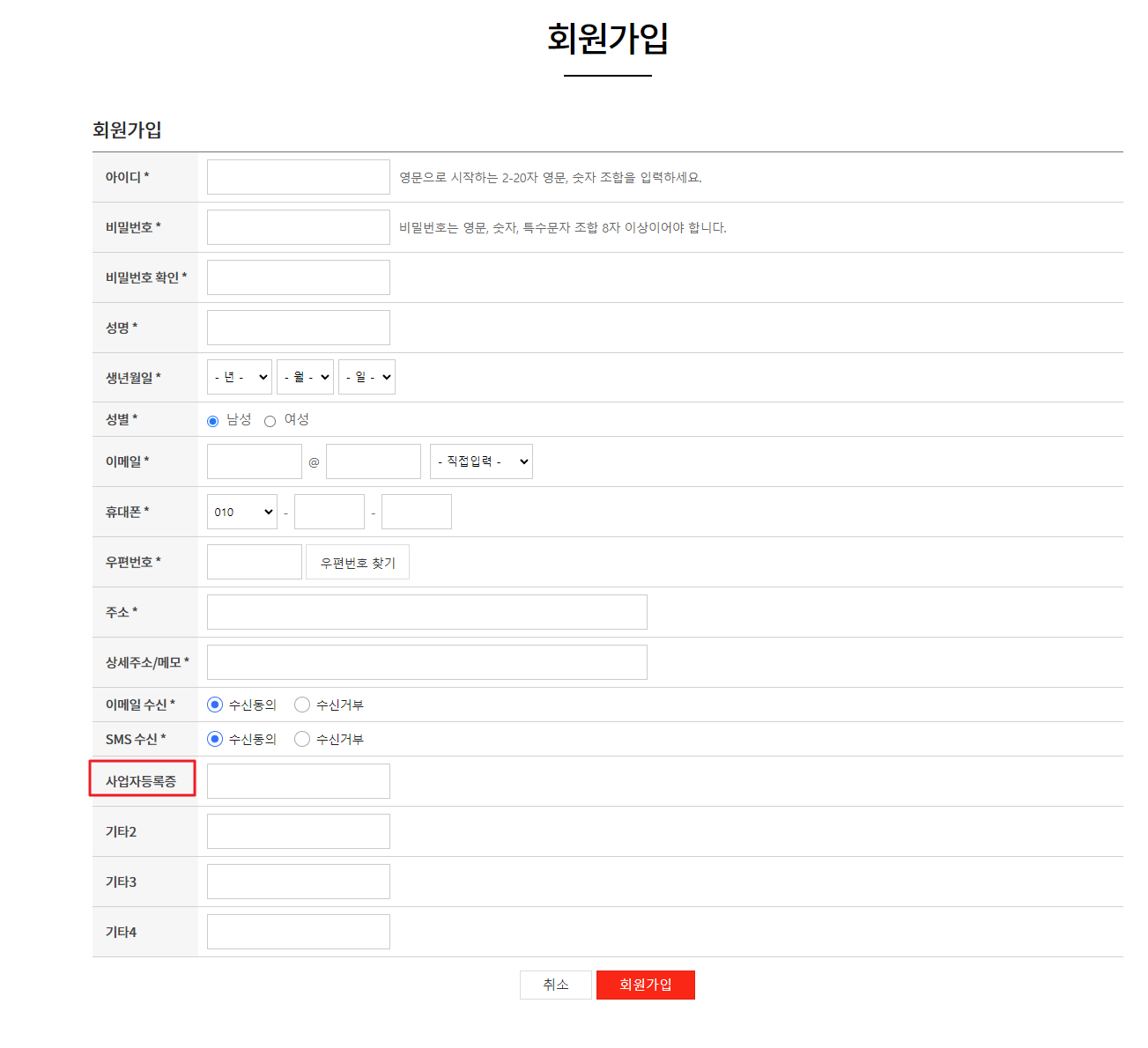Choose 수신거부 for 이메일 수신
Image resolution: width=1148 pixels, height=1048 pixels.
[x=302, y=705]
